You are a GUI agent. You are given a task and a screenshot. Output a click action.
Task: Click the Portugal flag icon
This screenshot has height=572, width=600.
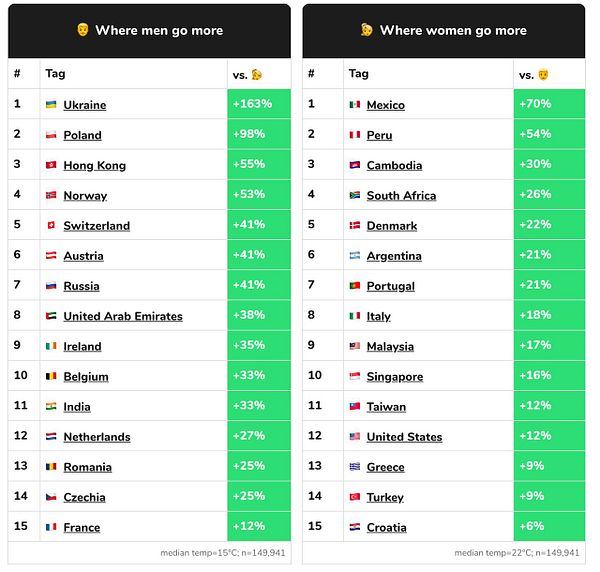coord(355,285)
